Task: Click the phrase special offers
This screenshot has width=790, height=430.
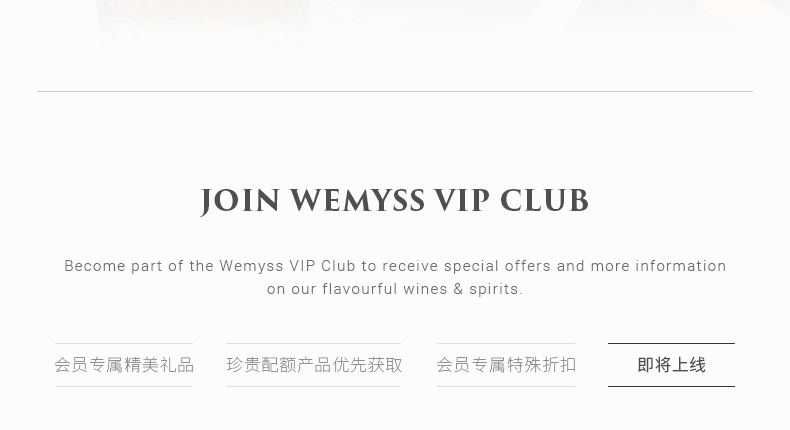Action: coord(497,266)
